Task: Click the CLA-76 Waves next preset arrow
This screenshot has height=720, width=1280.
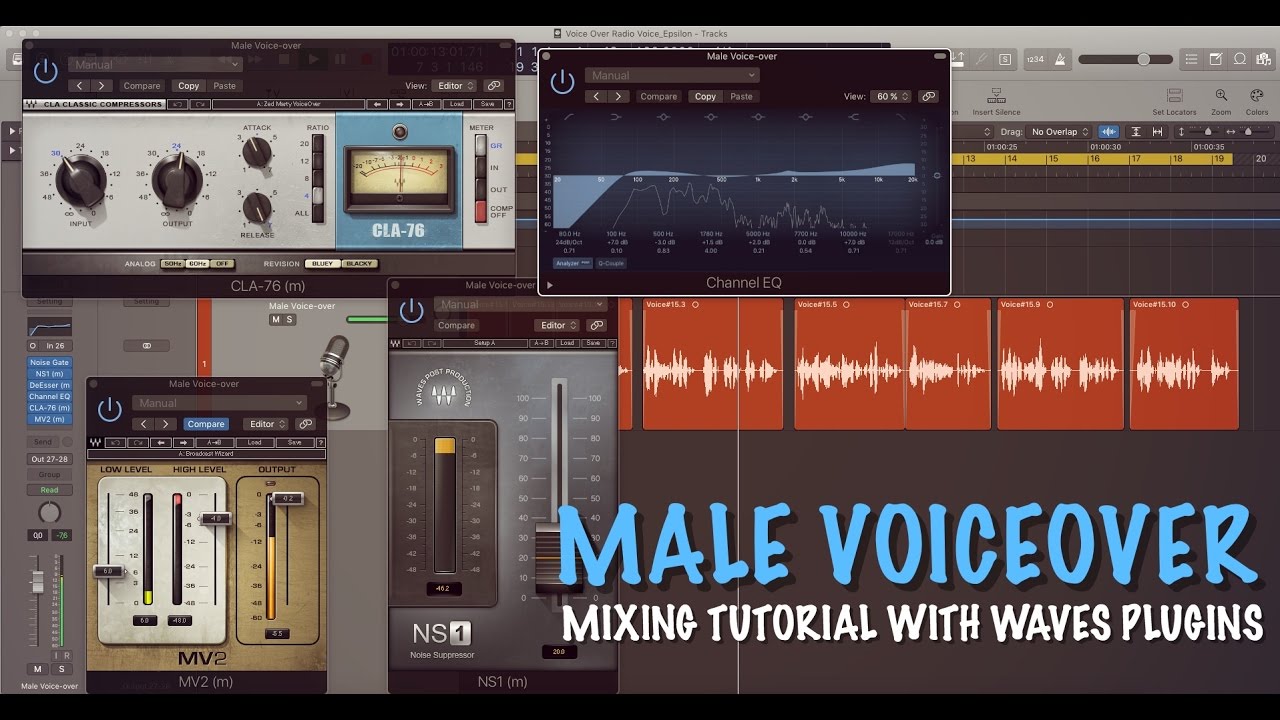Action: pos(399,104)
